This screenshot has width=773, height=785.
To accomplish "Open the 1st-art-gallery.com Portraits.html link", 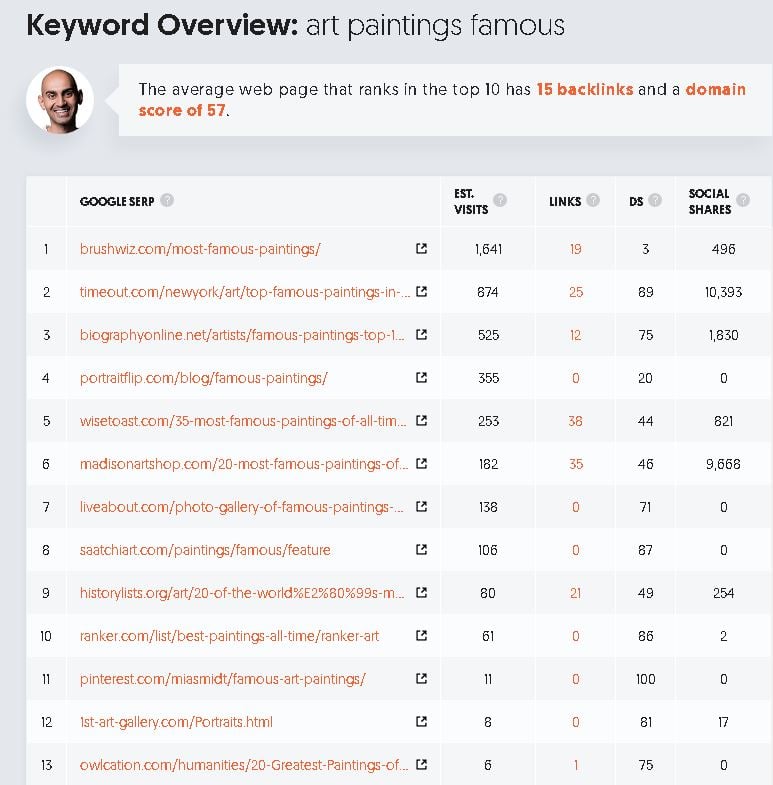I will [176, 722].
